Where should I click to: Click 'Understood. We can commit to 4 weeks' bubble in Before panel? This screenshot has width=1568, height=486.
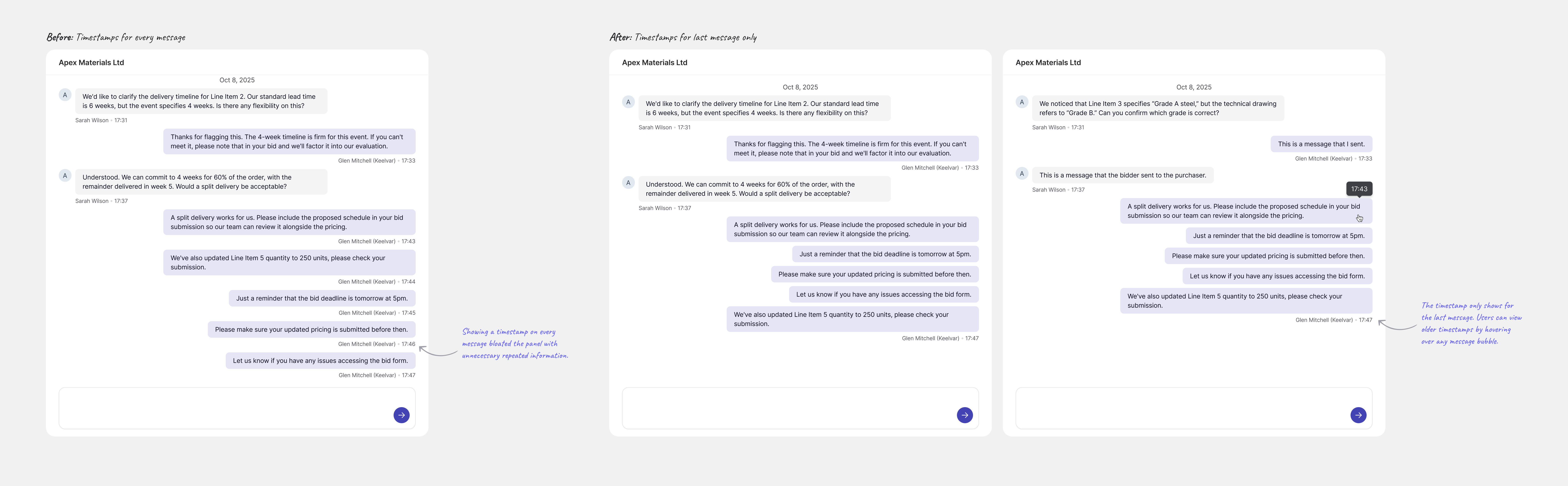(x=201, y=182)
